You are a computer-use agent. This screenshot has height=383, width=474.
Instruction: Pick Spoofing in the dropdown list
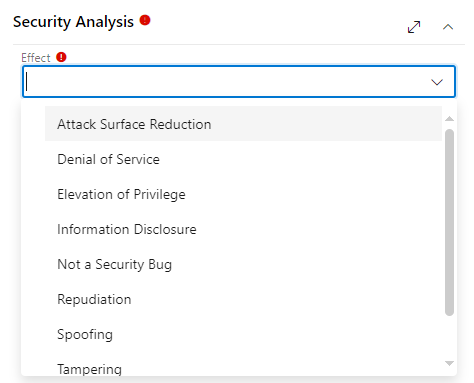[243, 334]
